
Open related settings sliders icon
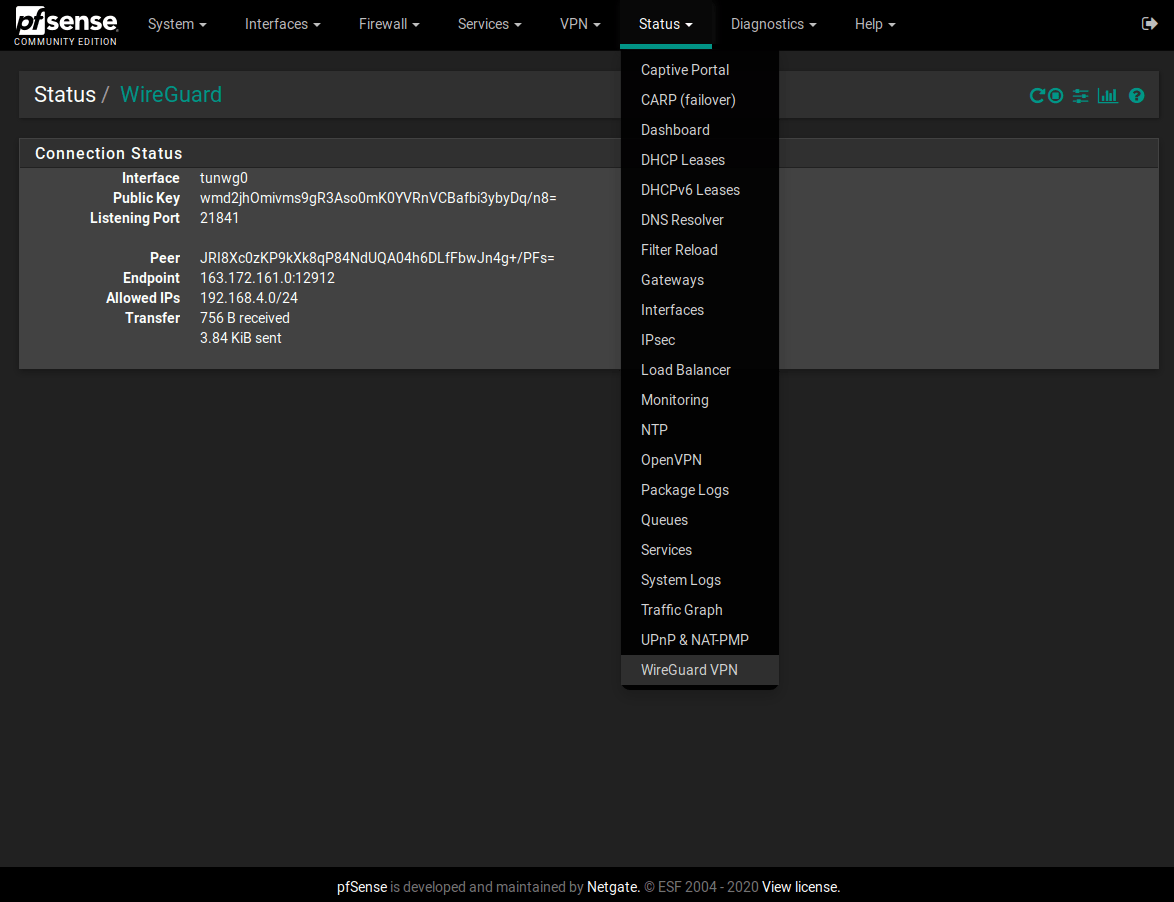pyautogui.click(x=1080, y=96)
